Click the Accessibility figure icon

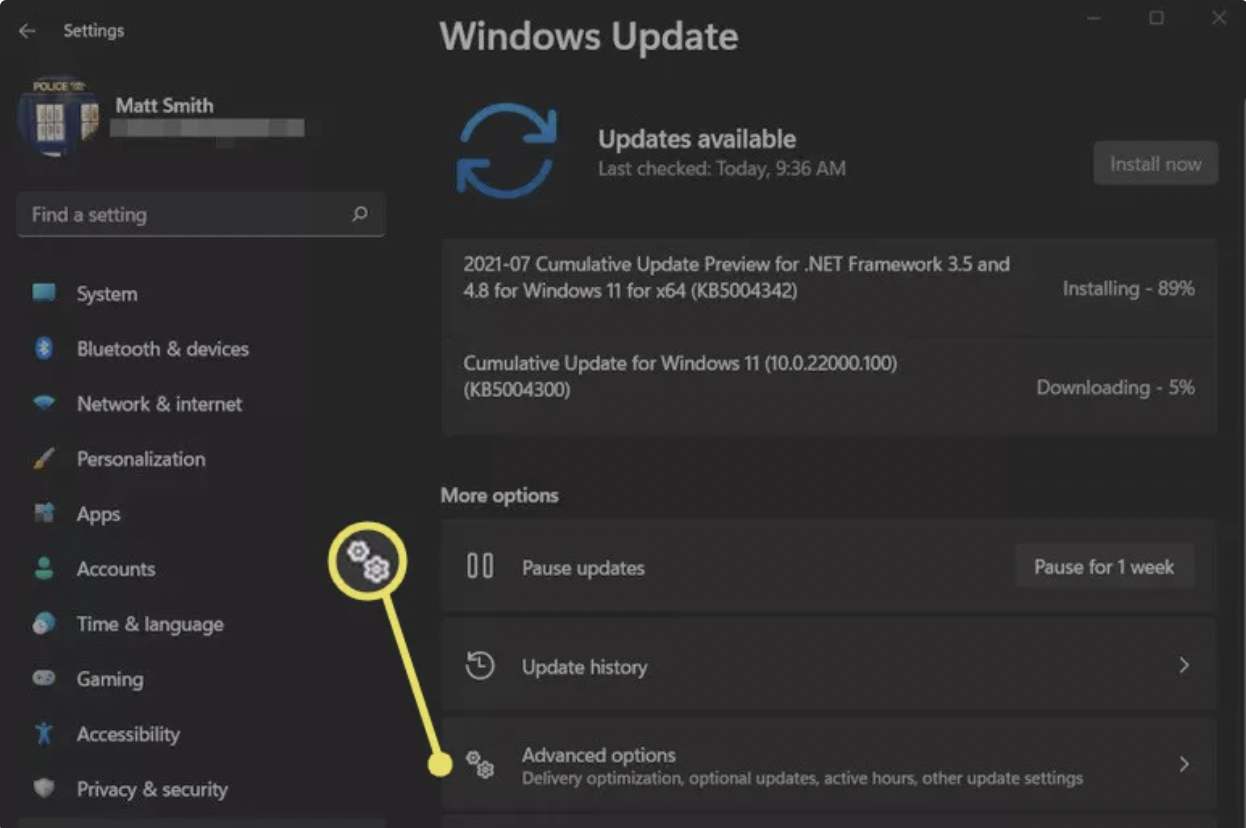coord(44,734)
